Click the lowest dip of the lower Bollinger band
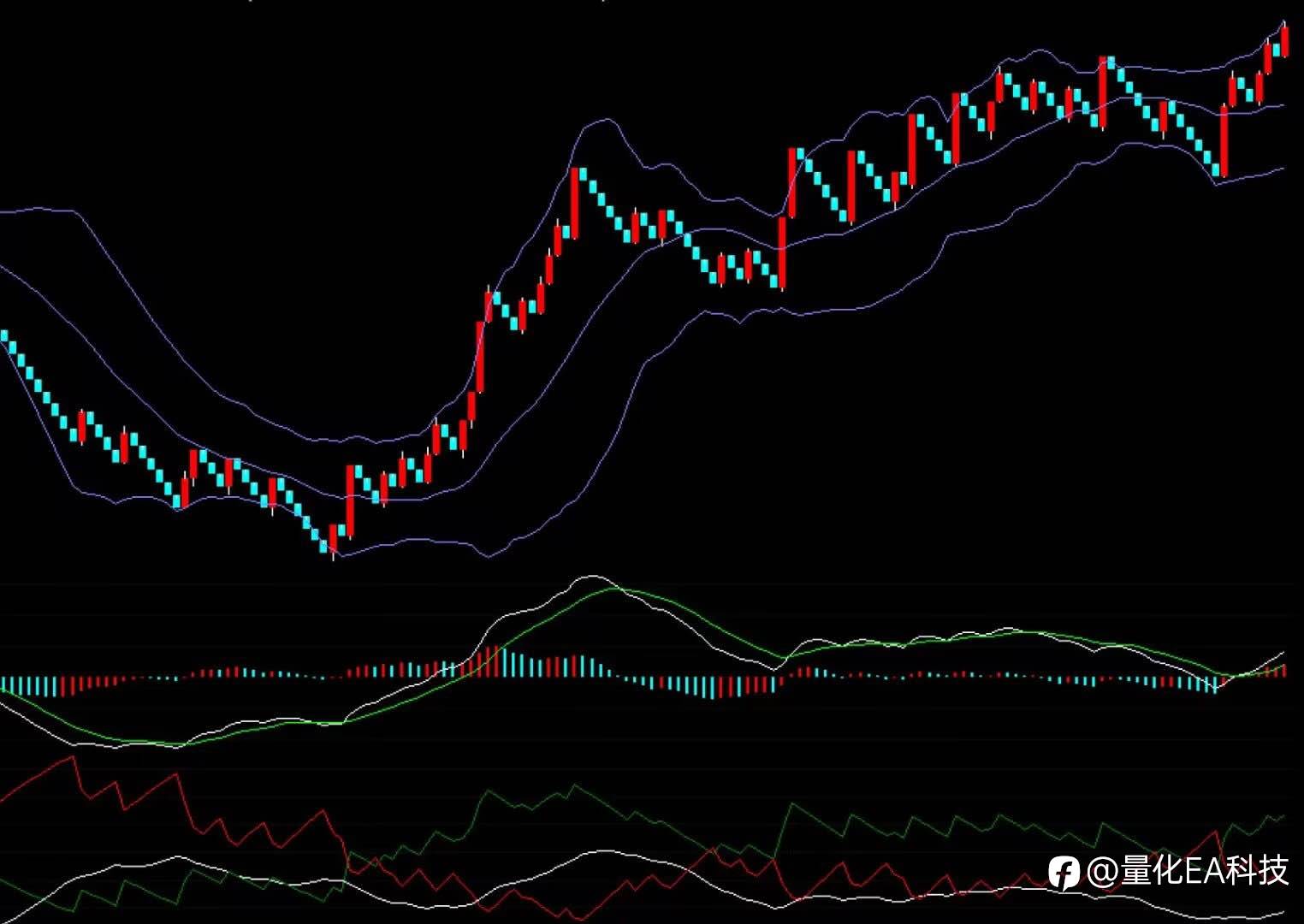Image resolution: width=1304 pixels, height=924 pixels. pos(489,556)
